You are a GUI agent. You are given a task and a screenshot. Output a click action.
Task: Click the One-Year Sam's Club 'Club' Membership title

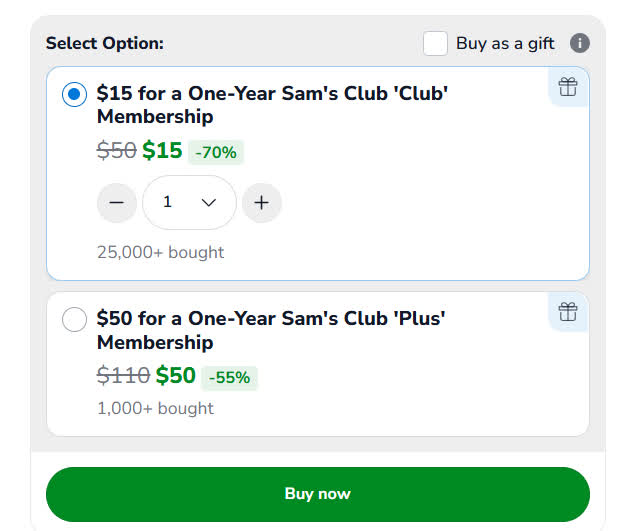(272, 105)
